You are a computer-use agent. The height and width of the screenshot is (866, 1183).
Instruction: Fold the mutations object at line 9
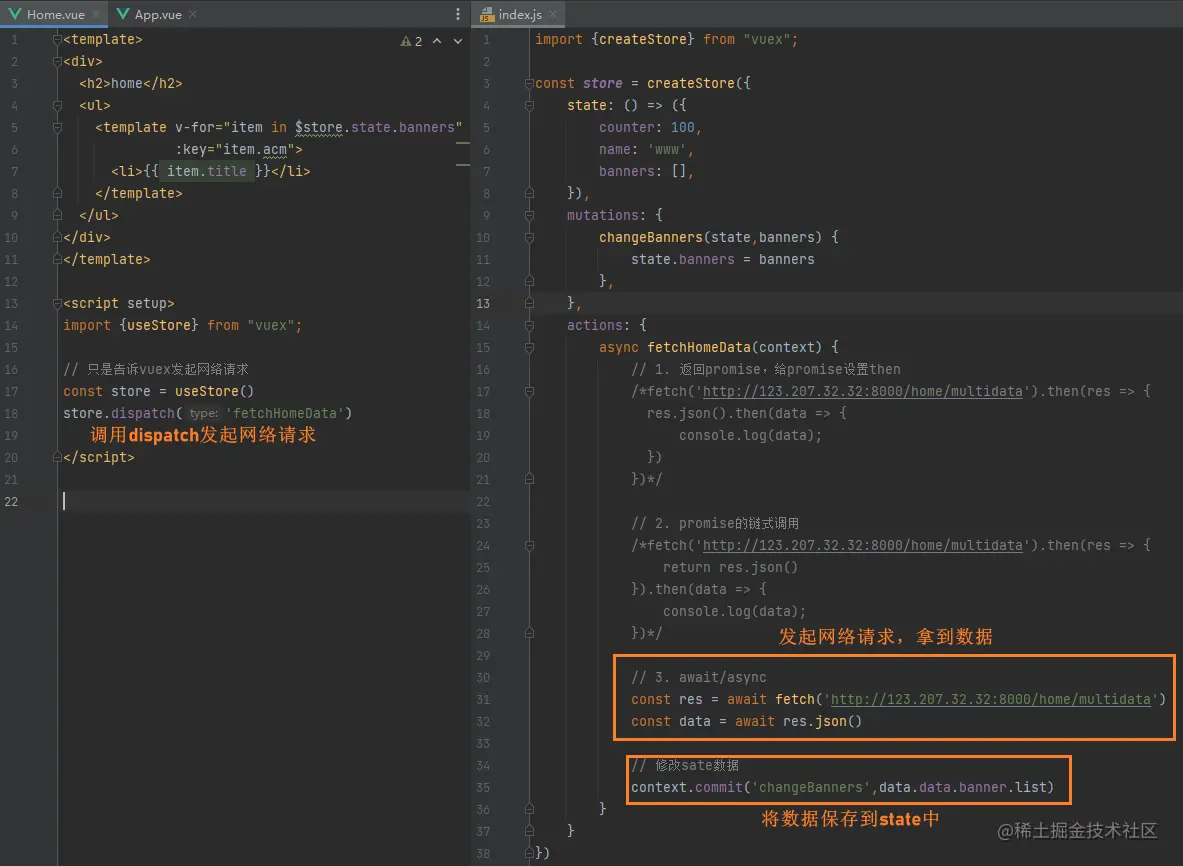coord(529,216)
